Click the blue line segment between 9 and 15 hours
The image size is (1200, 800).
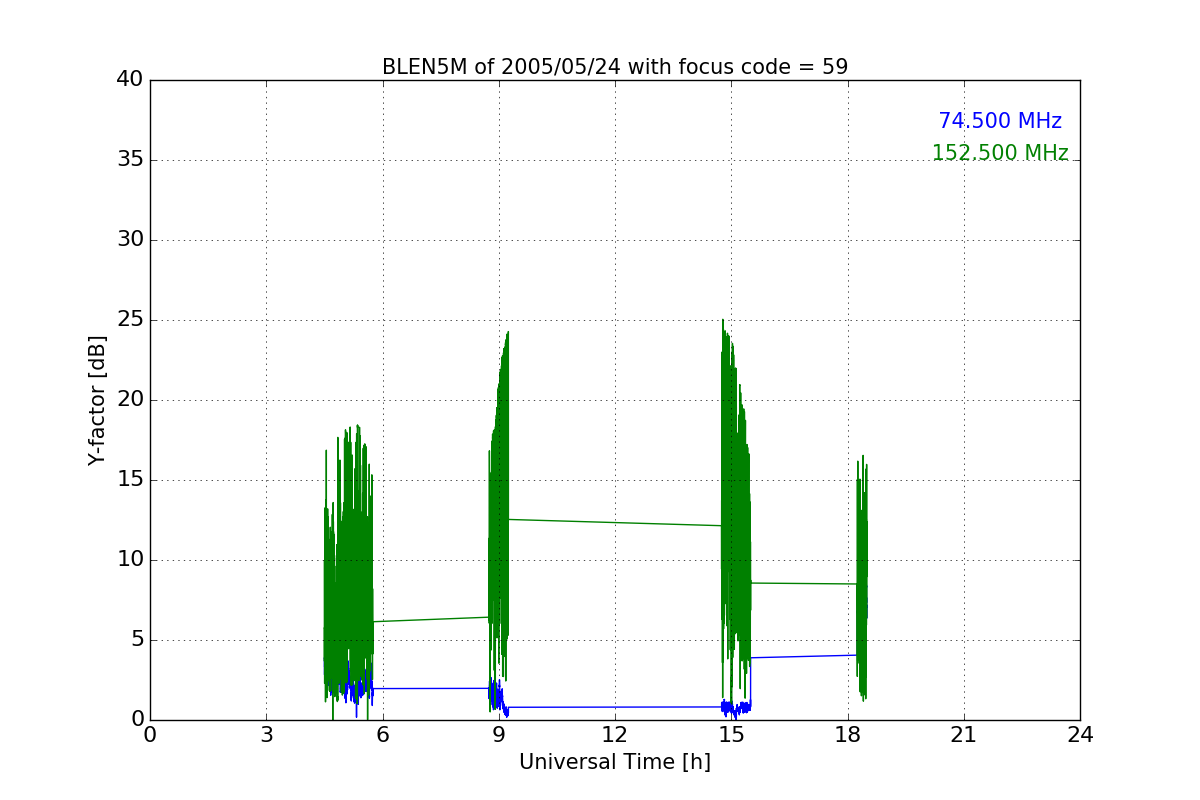pyautogui.click(x=615, y=707)
